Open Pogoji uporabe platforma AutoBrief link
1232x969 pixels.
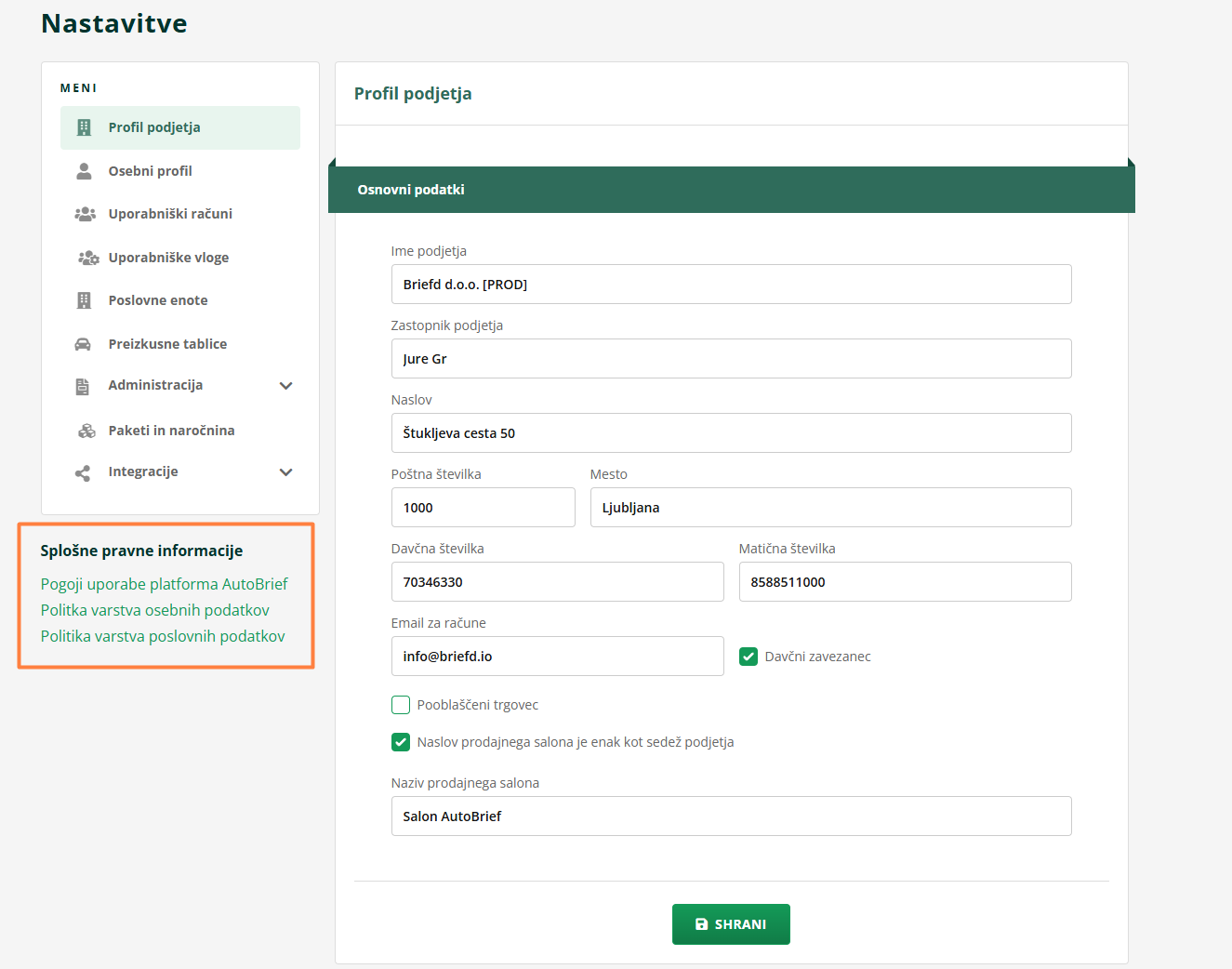[164, 584]
